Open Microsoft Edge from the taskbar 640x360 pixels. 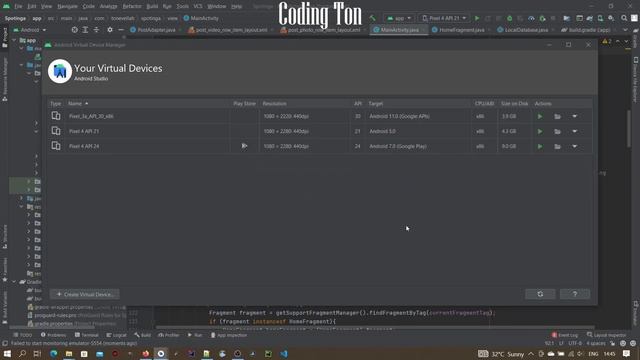coord(53,353)
